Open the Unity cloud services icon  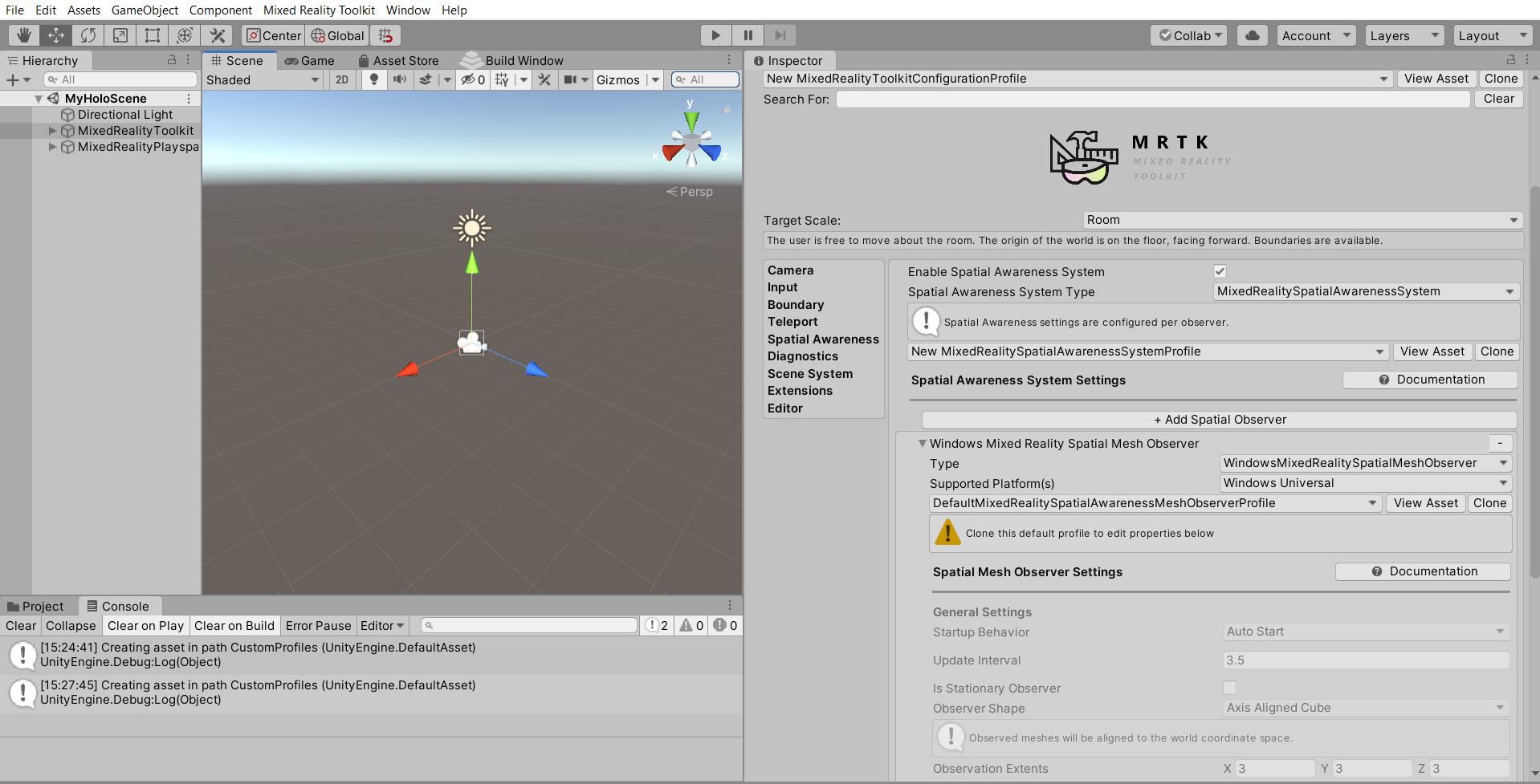coord(1251,35)
